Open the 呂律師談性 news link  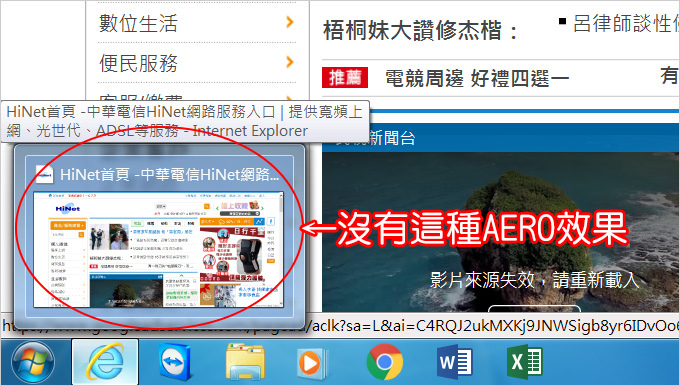point(625,23)
